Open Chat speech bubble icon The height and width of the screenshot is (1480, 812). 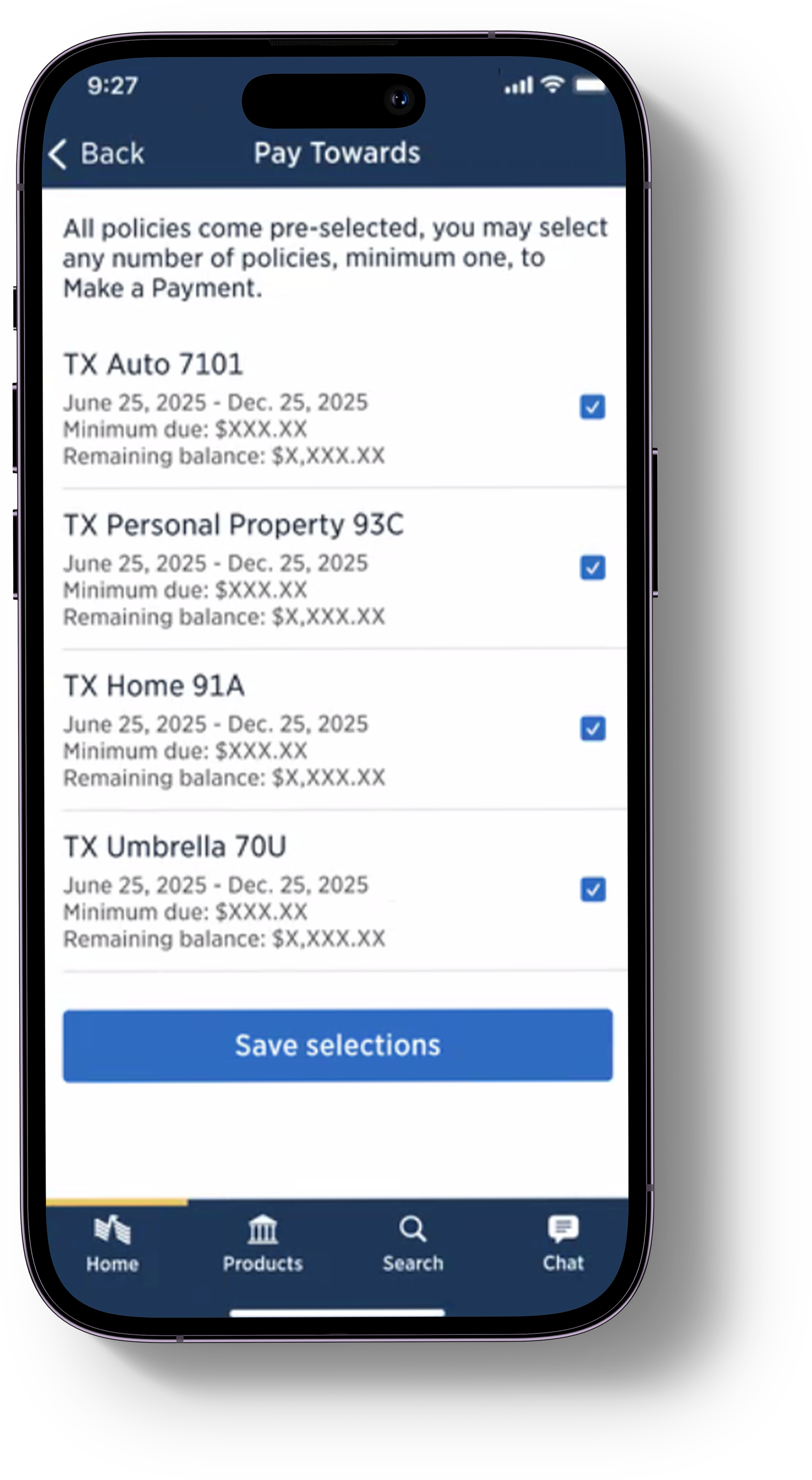click(563, 1228)
